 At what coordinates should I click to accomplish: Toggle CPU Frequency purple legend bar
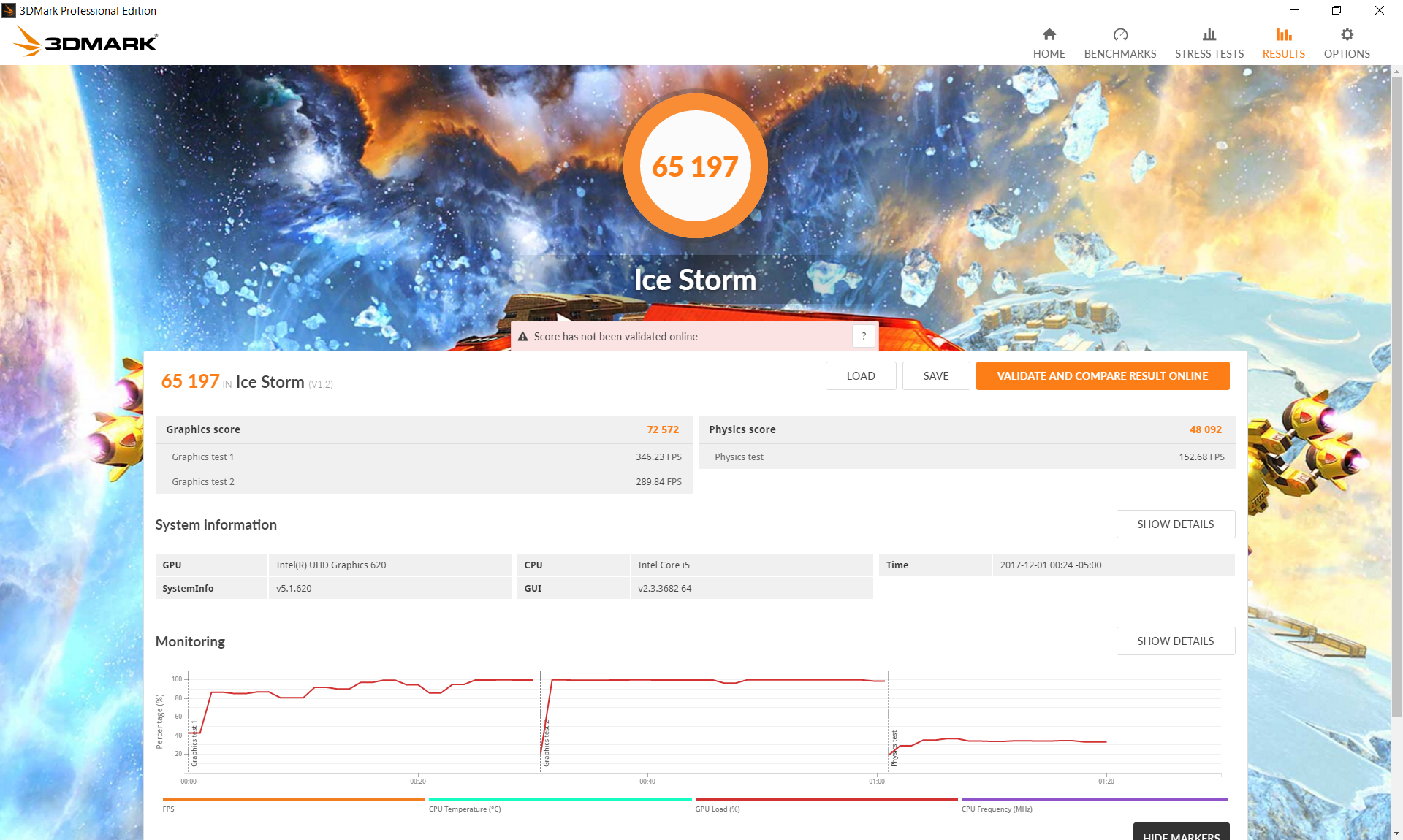click(x=1094, y=800)
